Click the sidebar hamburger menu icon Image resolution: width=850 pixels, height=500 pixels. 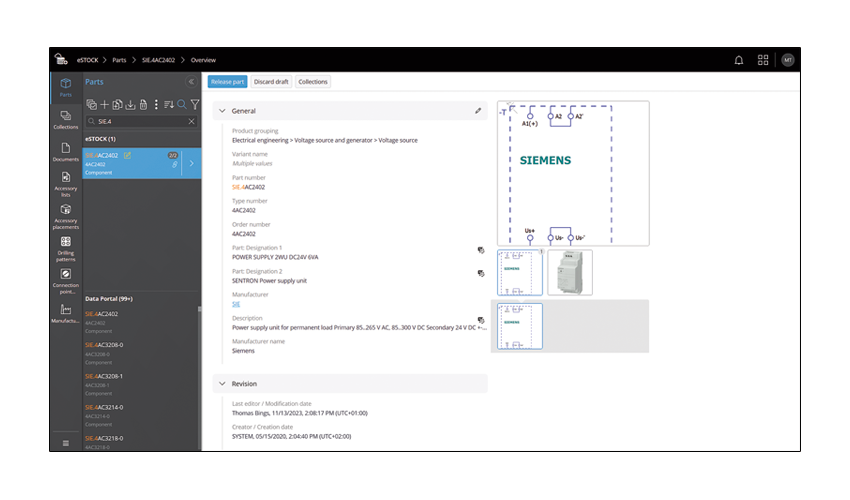66,443
